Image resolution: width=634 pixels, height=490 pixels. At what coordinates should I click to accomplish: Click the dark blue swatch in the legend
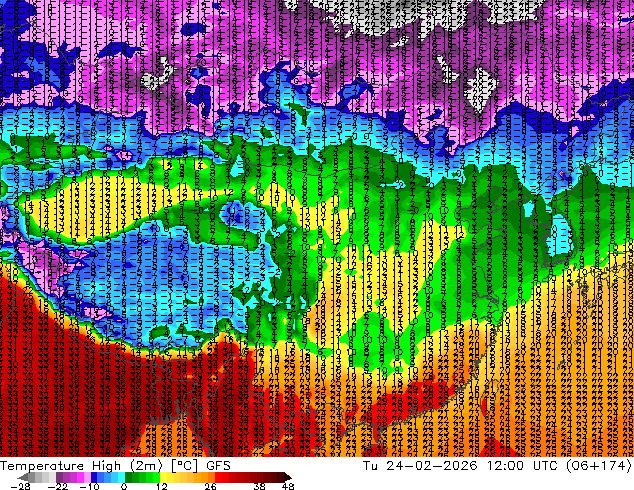(94, 477)
